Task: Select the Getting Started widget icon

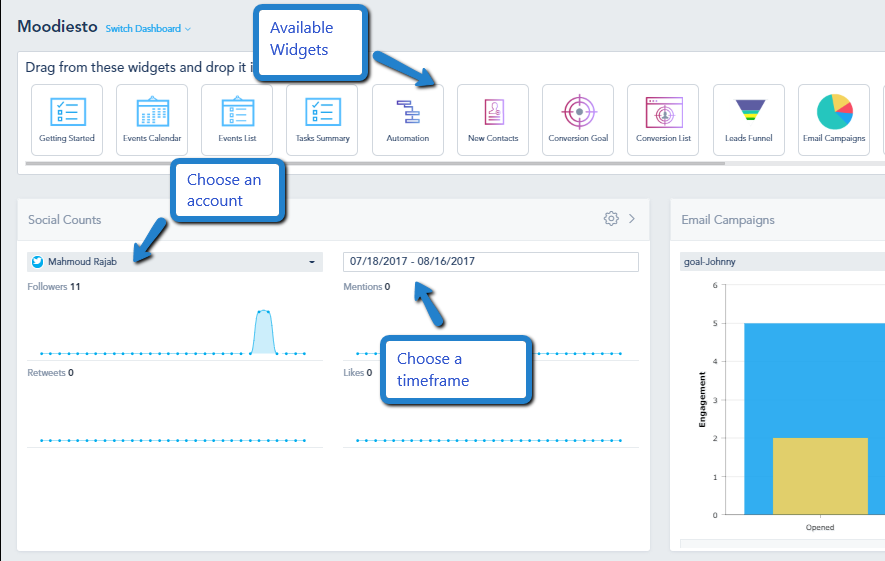Action: (67, 120)
